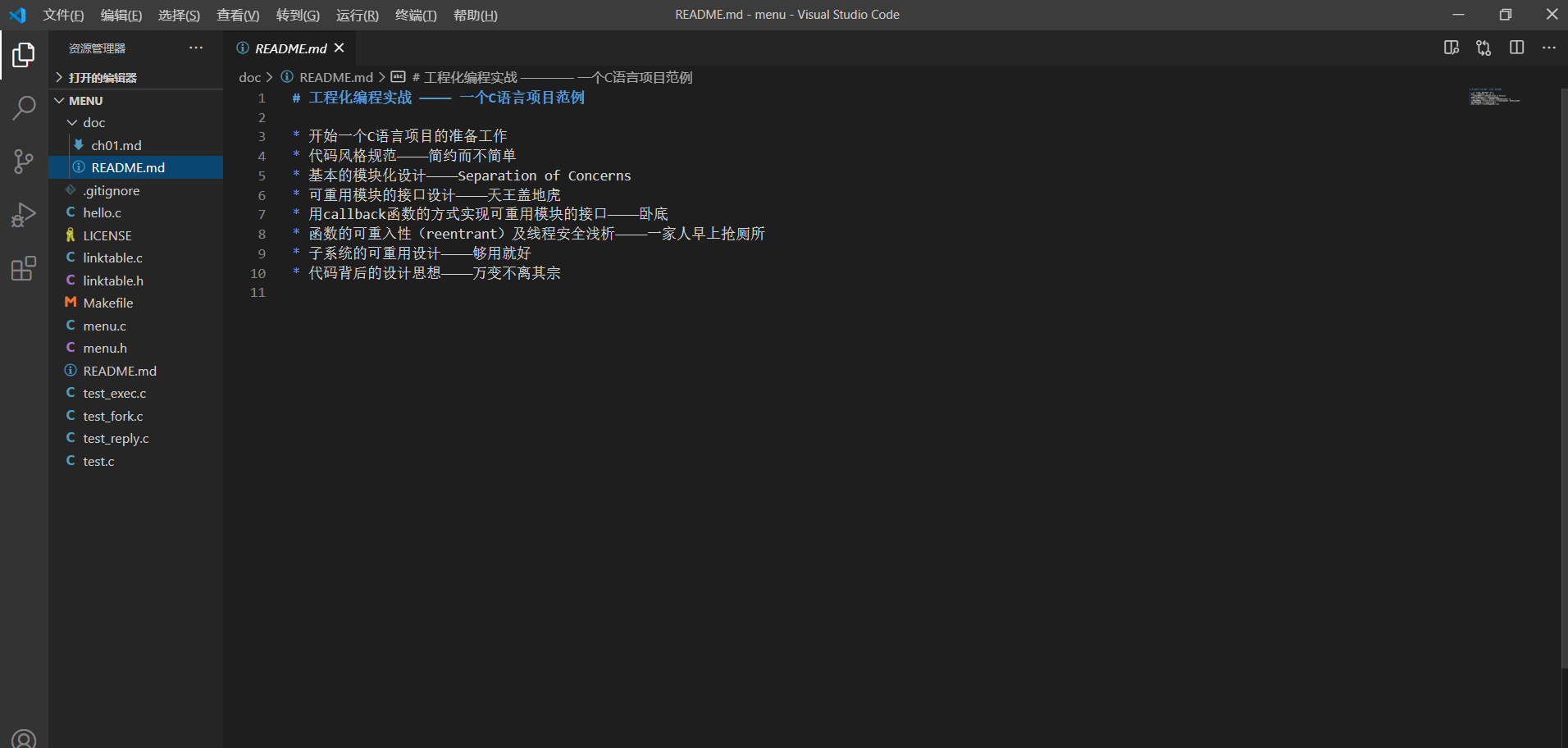Split the editor to the right
Viewport: 1568px width, 748px height.
pos(1516,48)
